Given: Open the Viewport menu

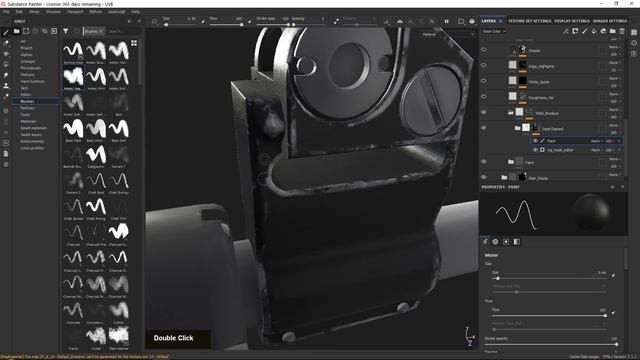Looking at the screenshot, I should click(75, 12).
